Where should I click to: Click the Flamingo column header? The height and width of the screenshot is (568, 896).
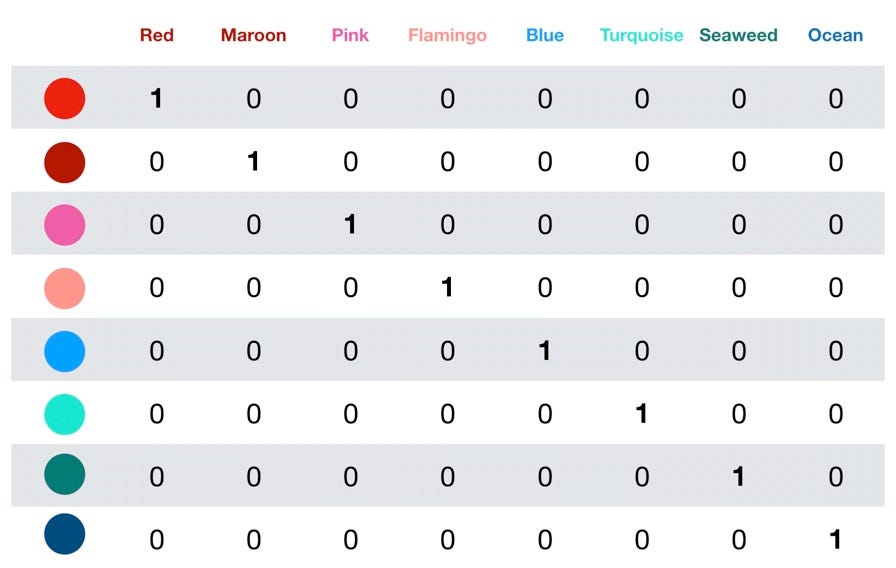[x=447, y=35]
